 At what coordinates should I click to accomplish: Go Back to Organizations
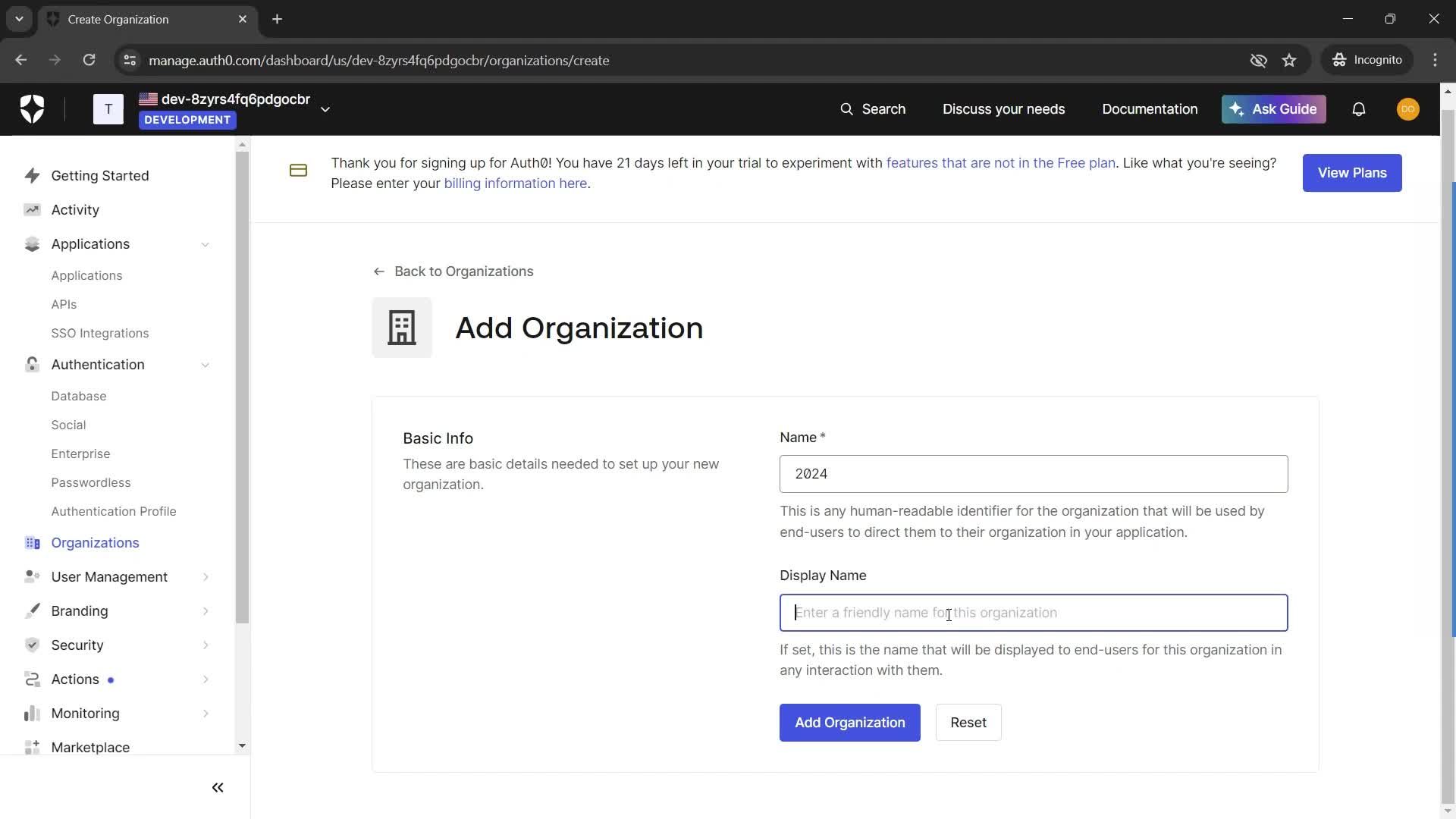coord(453,271)
